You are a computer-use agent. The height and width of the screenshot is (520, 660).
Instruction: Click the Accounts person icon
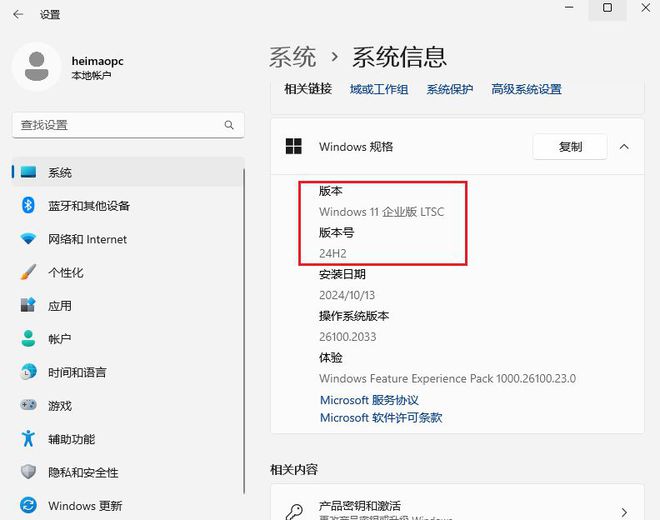[x=28, y=339]
